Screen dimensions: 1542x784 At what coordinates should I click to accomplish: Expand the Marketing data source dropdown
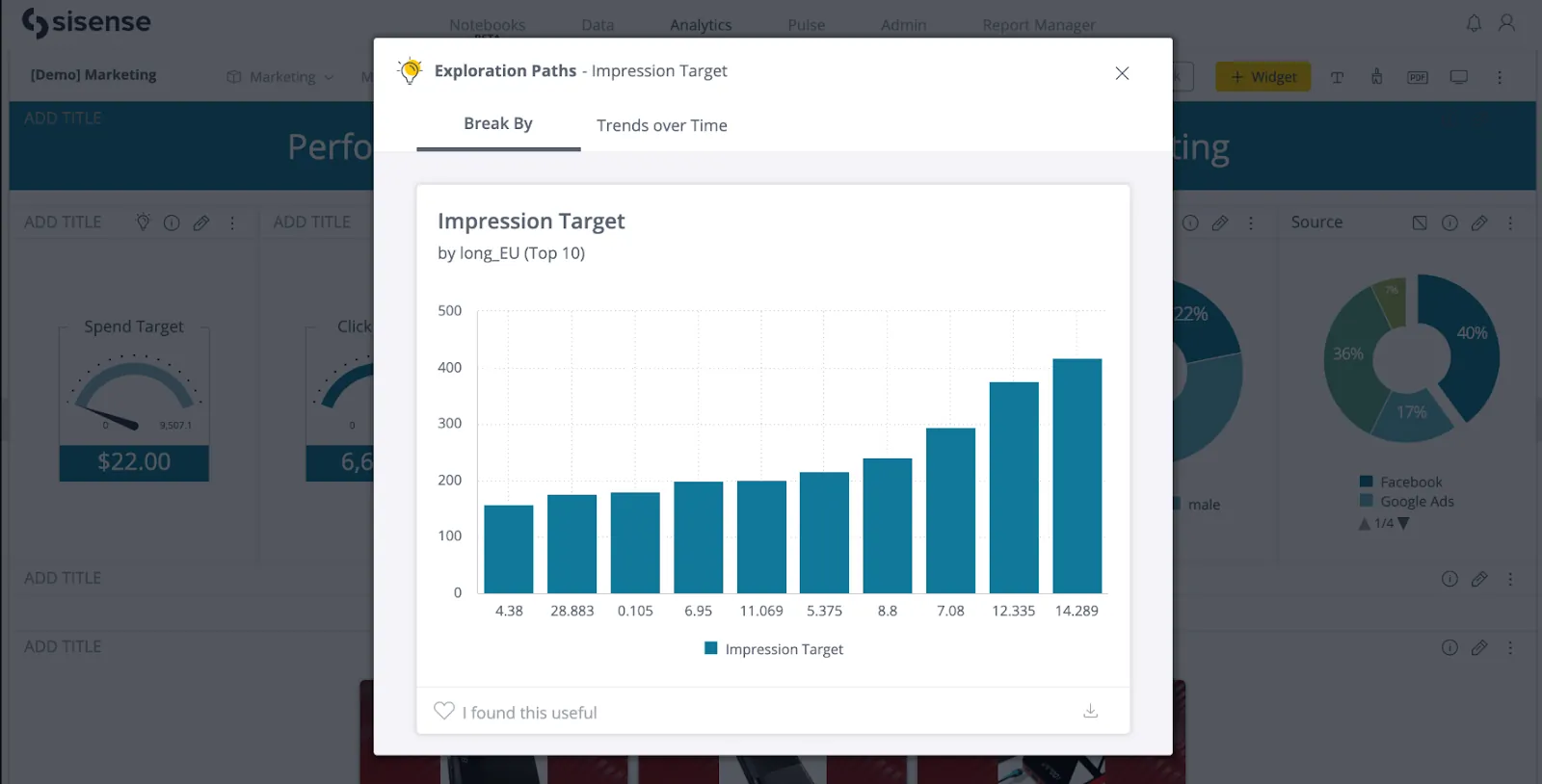(281, 77)
